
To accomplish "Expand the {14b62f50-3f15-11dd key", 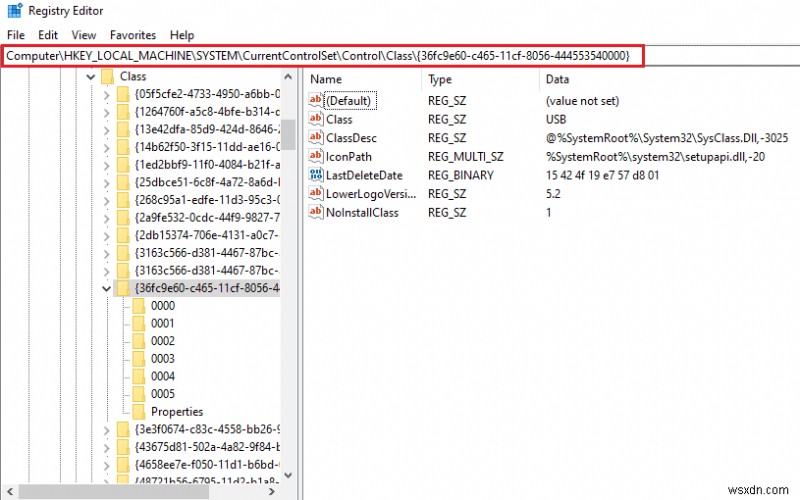I will pyautogui.click(x=106, y=148).
